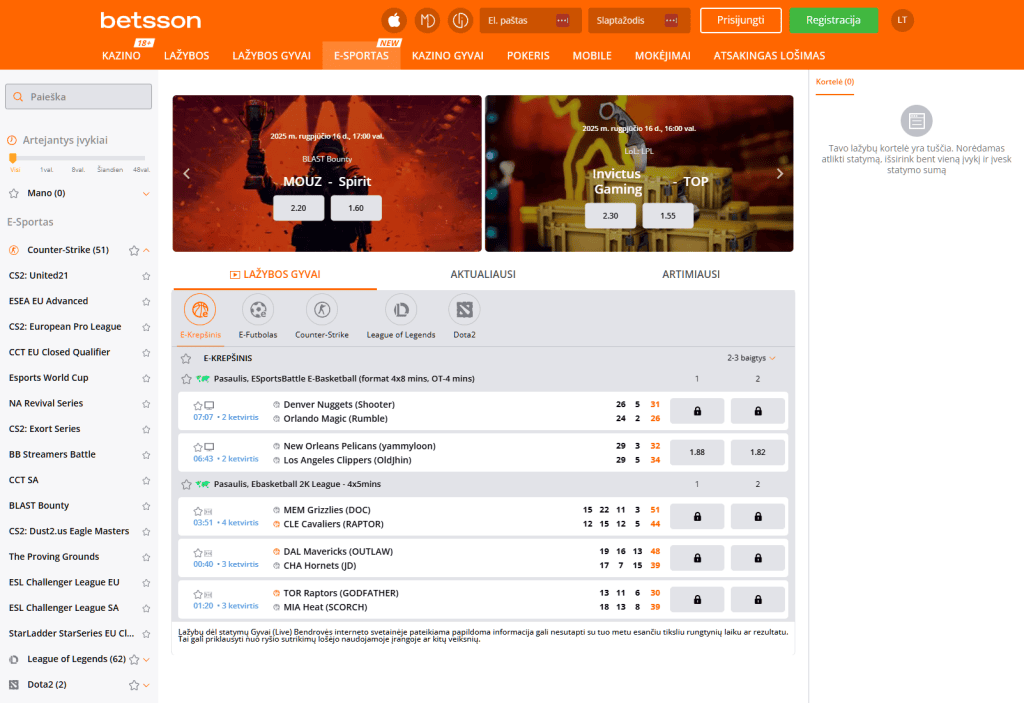Bet on Invictus Gaming at 2.30
The height and width of the screenshot is (703, 1024).
[610, 216]
